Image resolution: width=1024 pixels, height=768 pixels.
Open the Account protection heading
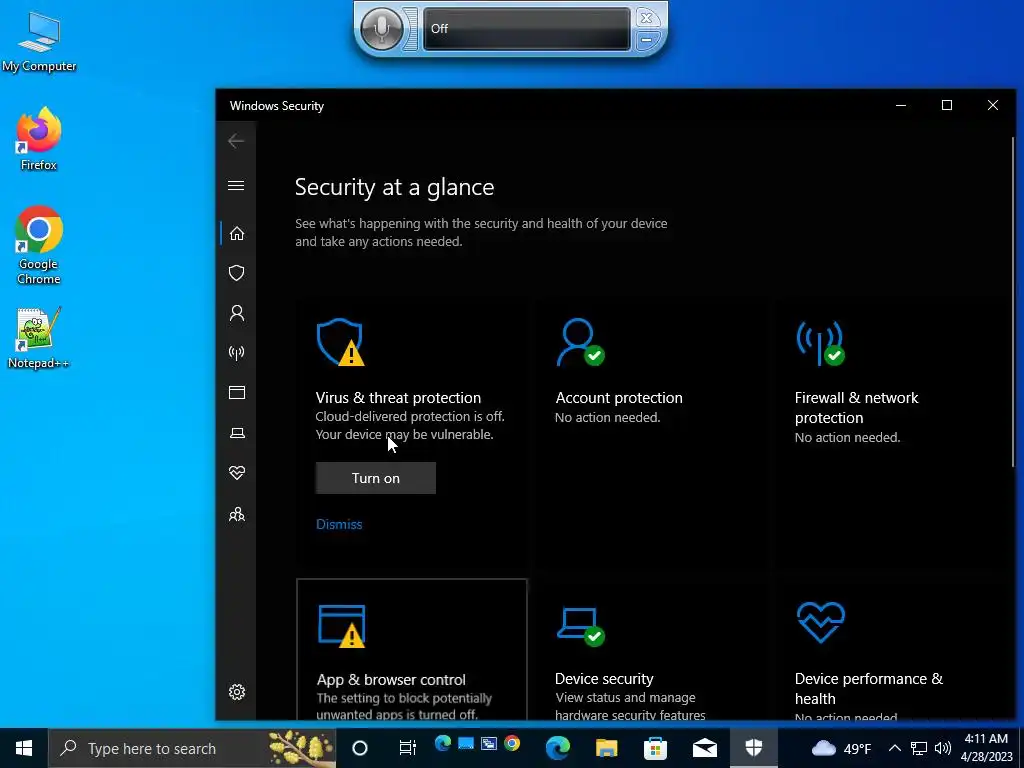coord(619,398)
